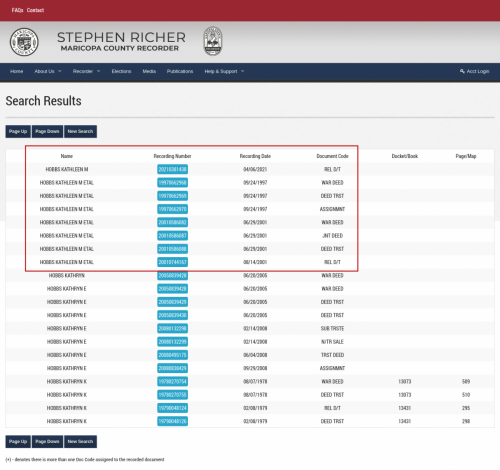This screenshot has width=500, height=470.
Task: Click the Maricopa County seal logo
Action: [x=24, y=42]
